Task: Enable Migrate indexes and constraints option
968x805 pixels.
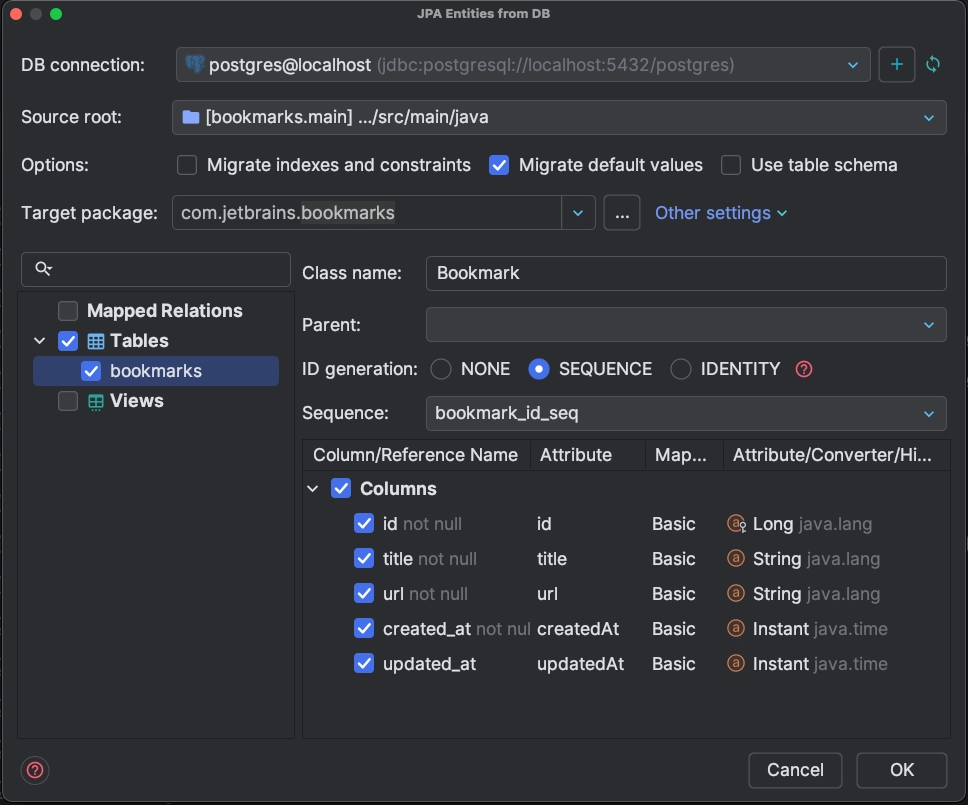Action: (x=187, y=165)
